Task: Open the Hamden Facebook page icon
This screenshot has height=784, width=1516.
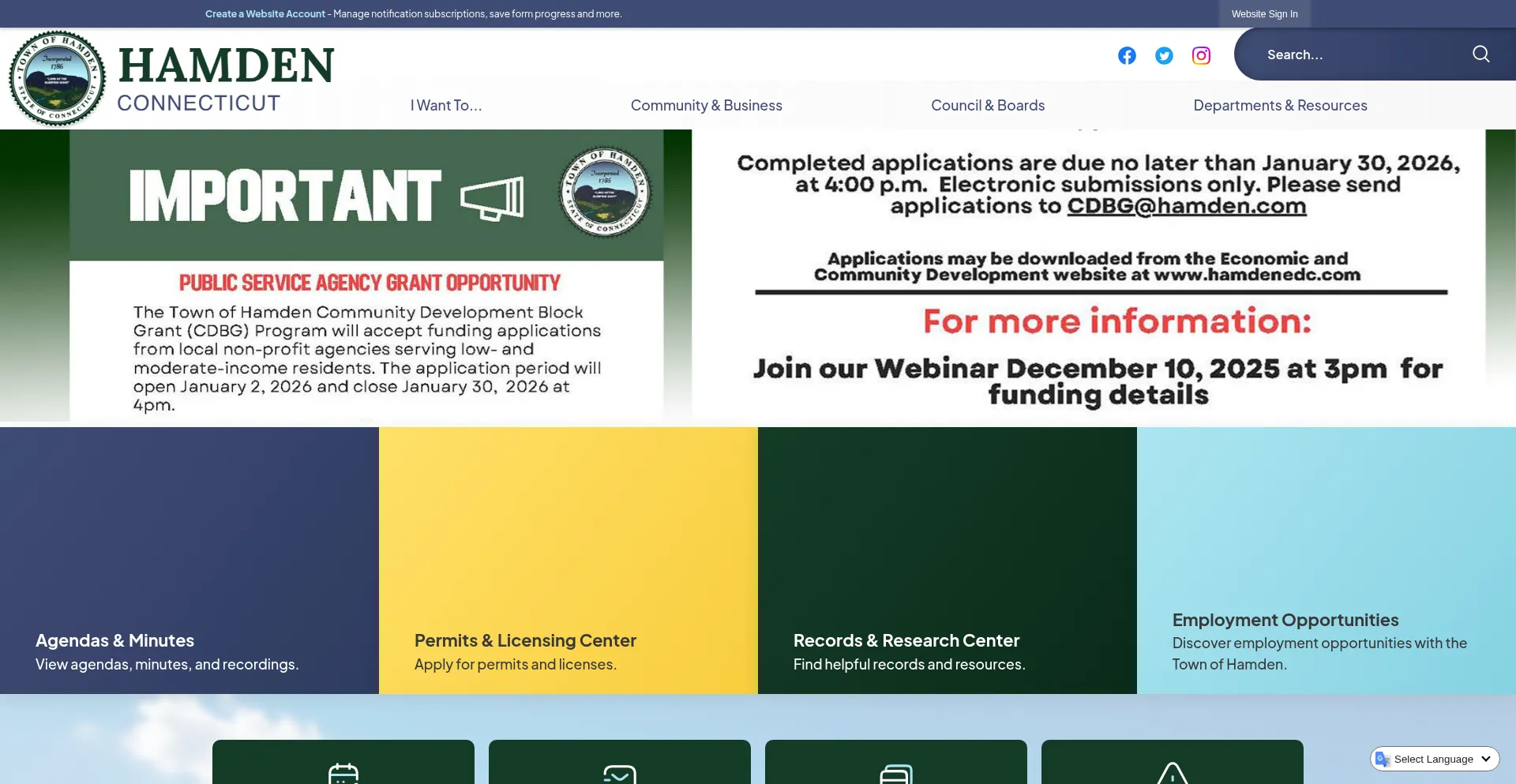Action: [1127, 55]
